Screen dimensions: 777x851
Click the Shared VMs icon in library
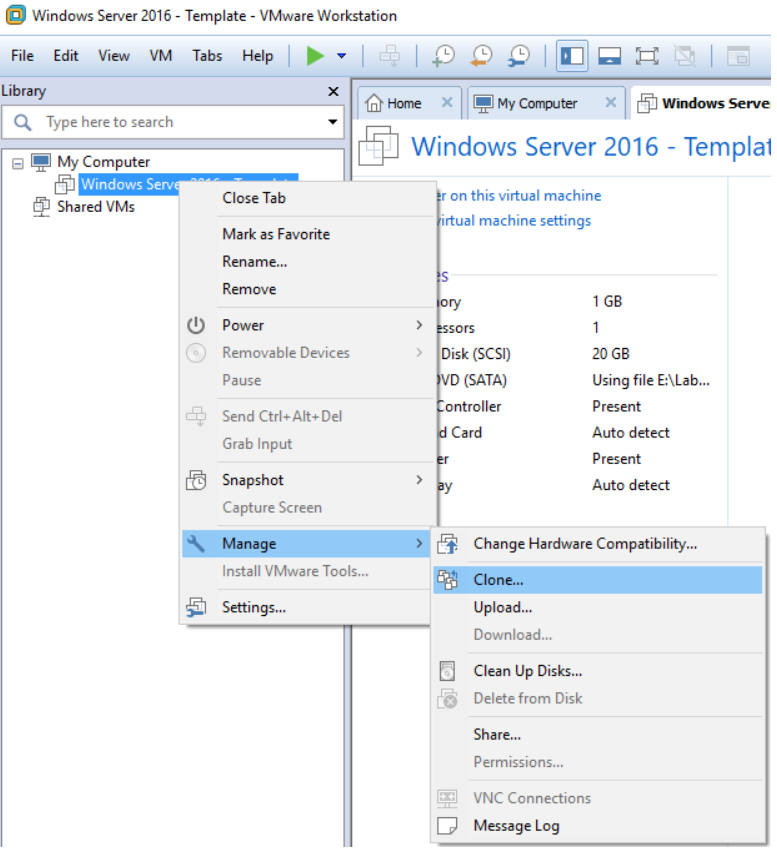[41, 207]
